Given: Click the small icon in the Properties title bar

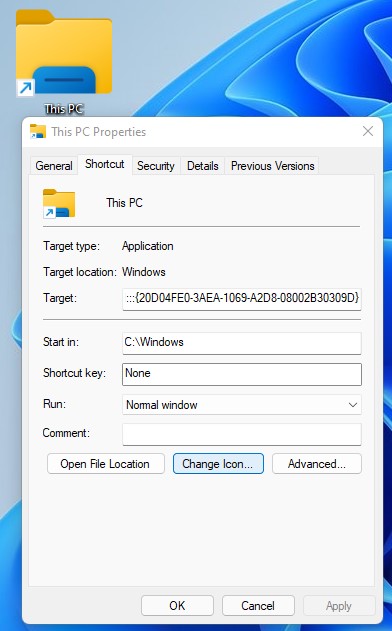Looking at the screenshot, I should pos(38,132).
